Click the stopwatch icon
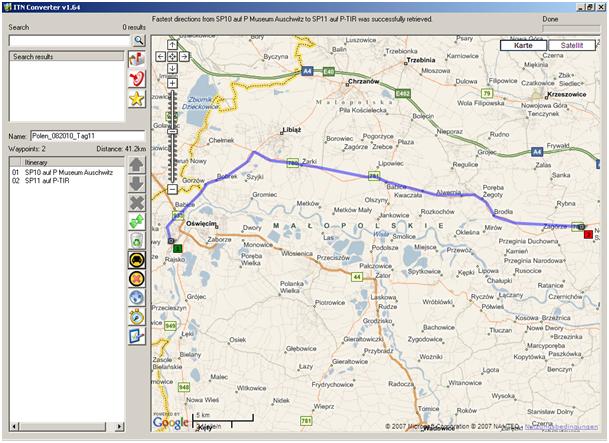The image size is (609, 443). tap(137, 317)
